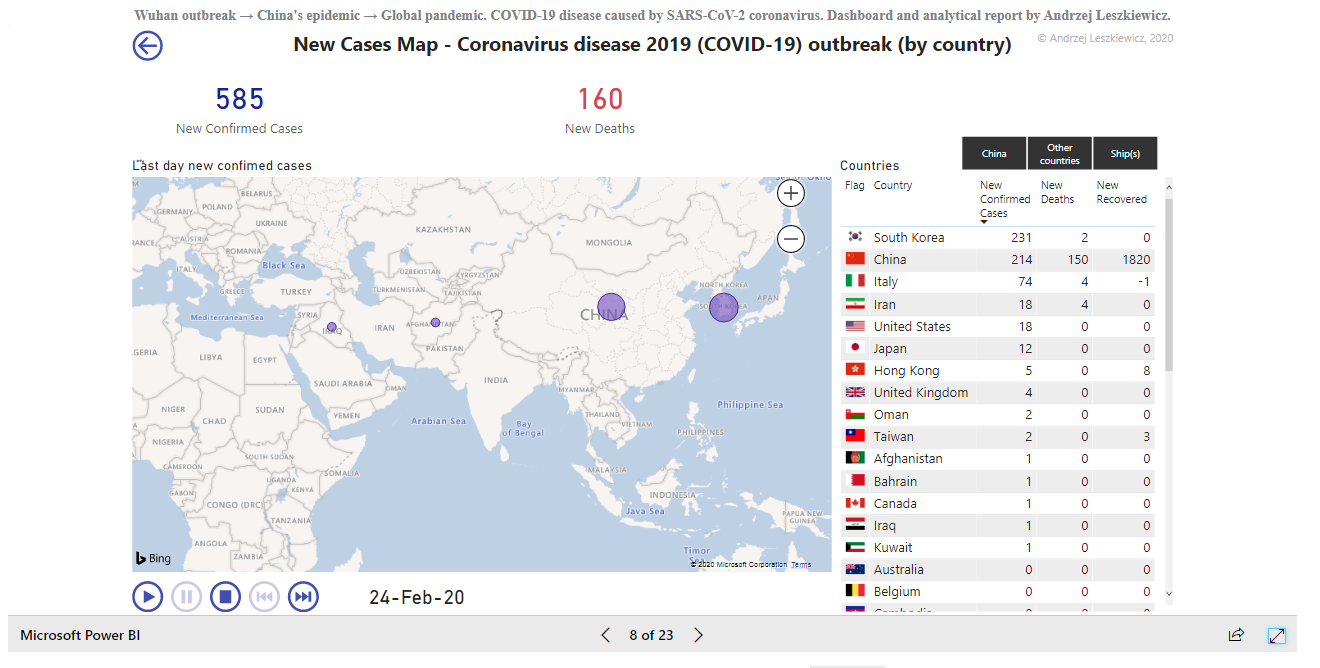Toggle the China filter button

(x=994, y=154)
